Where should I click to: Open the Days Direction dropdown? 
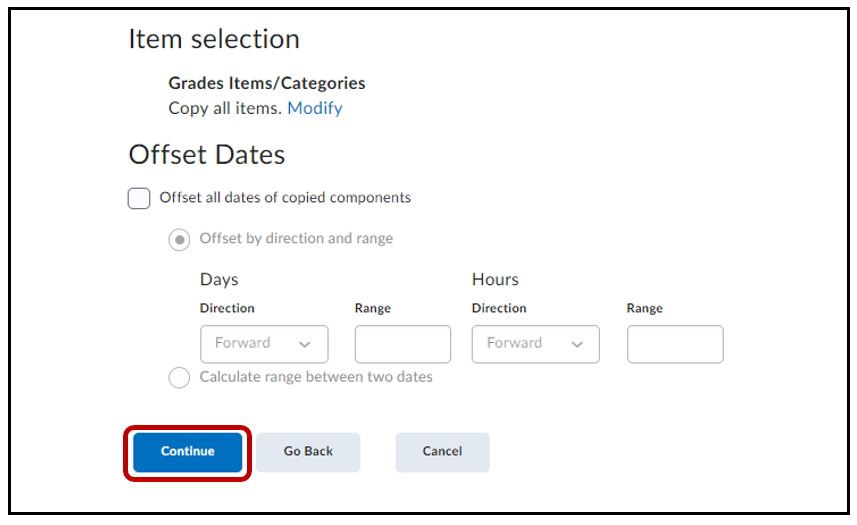[264, 344]
